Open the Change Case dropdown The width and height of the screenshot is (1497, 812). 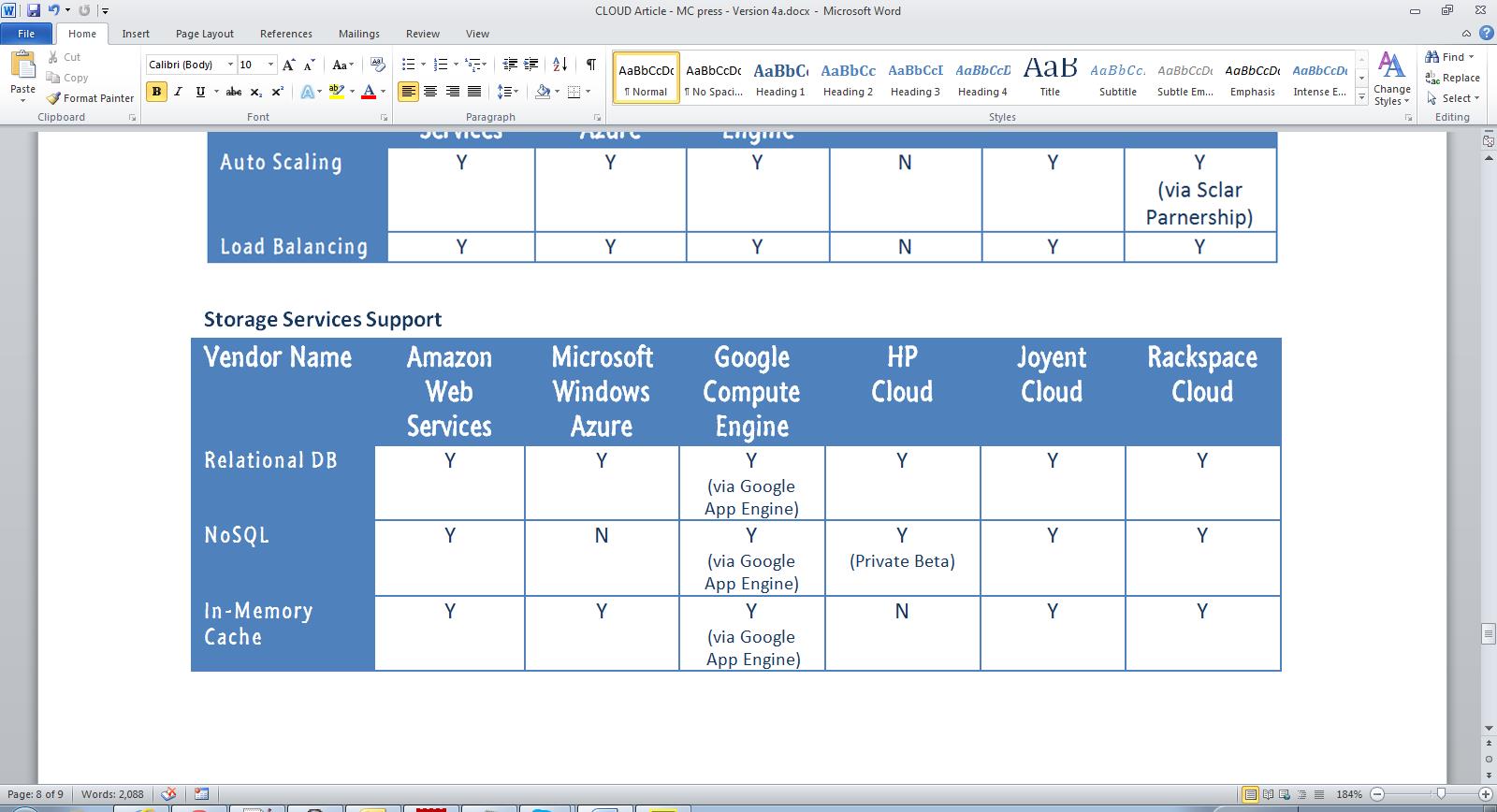[342, 65]
